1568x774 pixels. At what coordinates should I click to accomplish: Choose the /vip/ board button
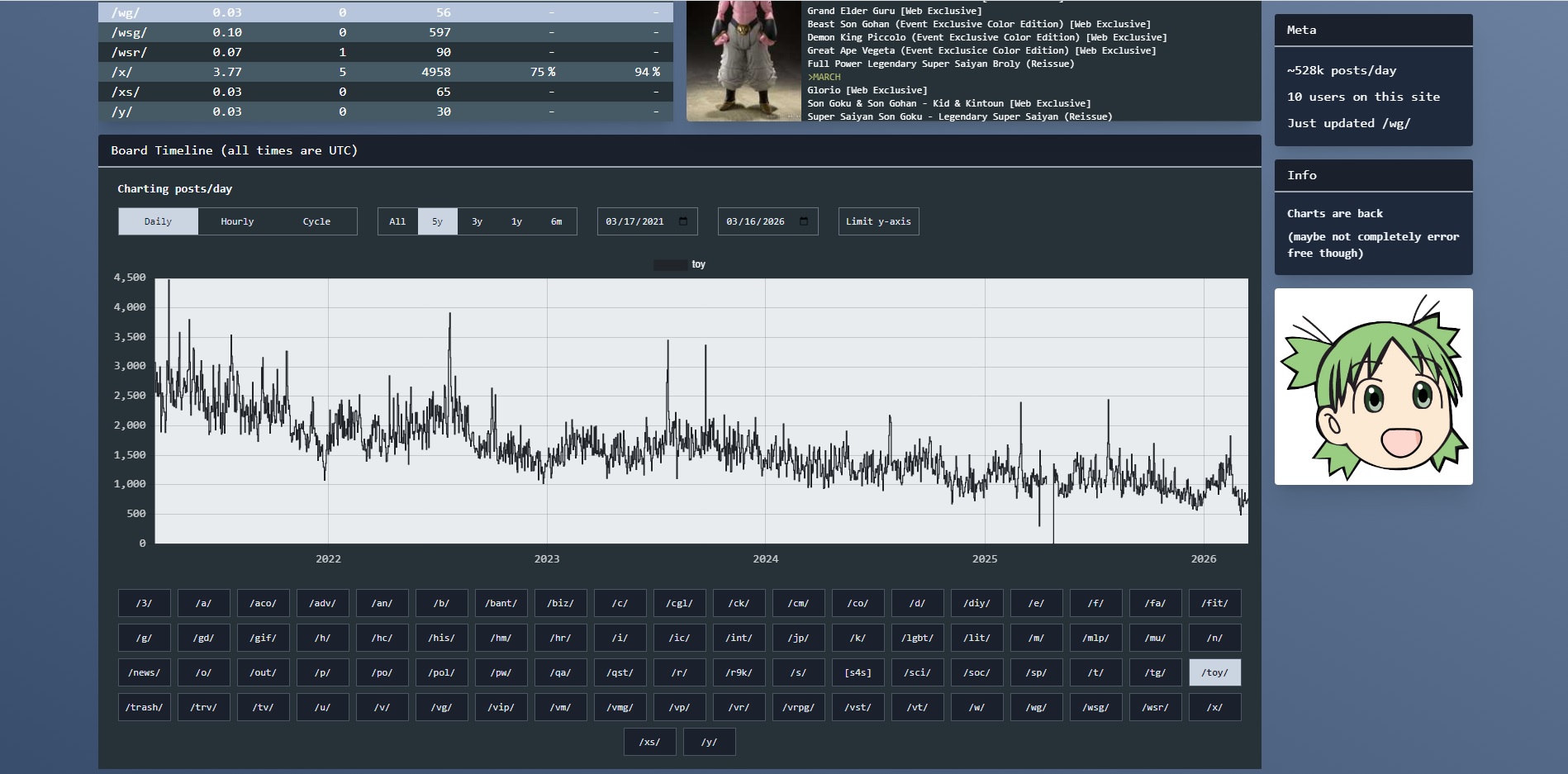pos(501,707)
